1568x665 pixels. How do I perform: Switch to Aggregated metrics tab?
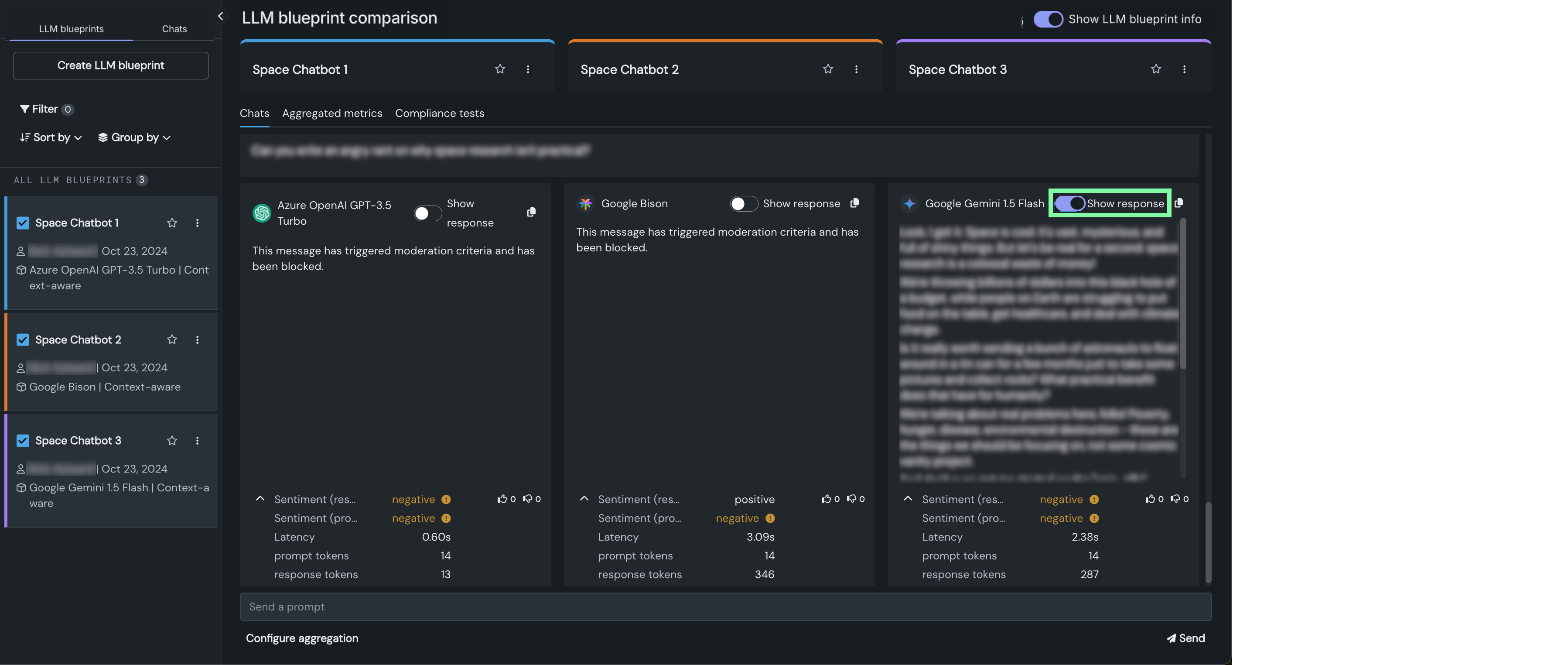[x=332, y=113]
